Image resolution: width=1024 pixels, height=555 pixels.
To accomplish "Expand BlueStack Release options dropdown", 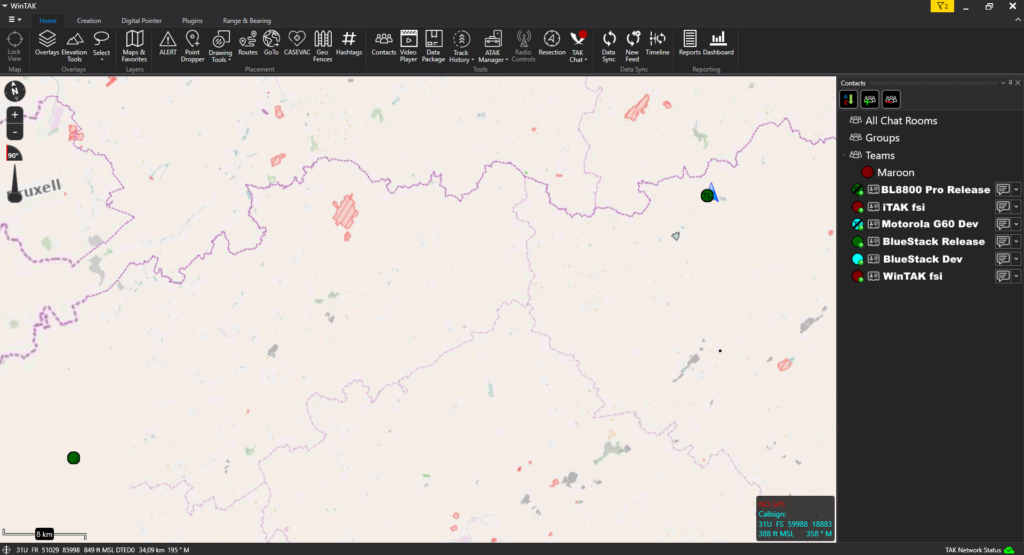I will tap(1016, 242).
